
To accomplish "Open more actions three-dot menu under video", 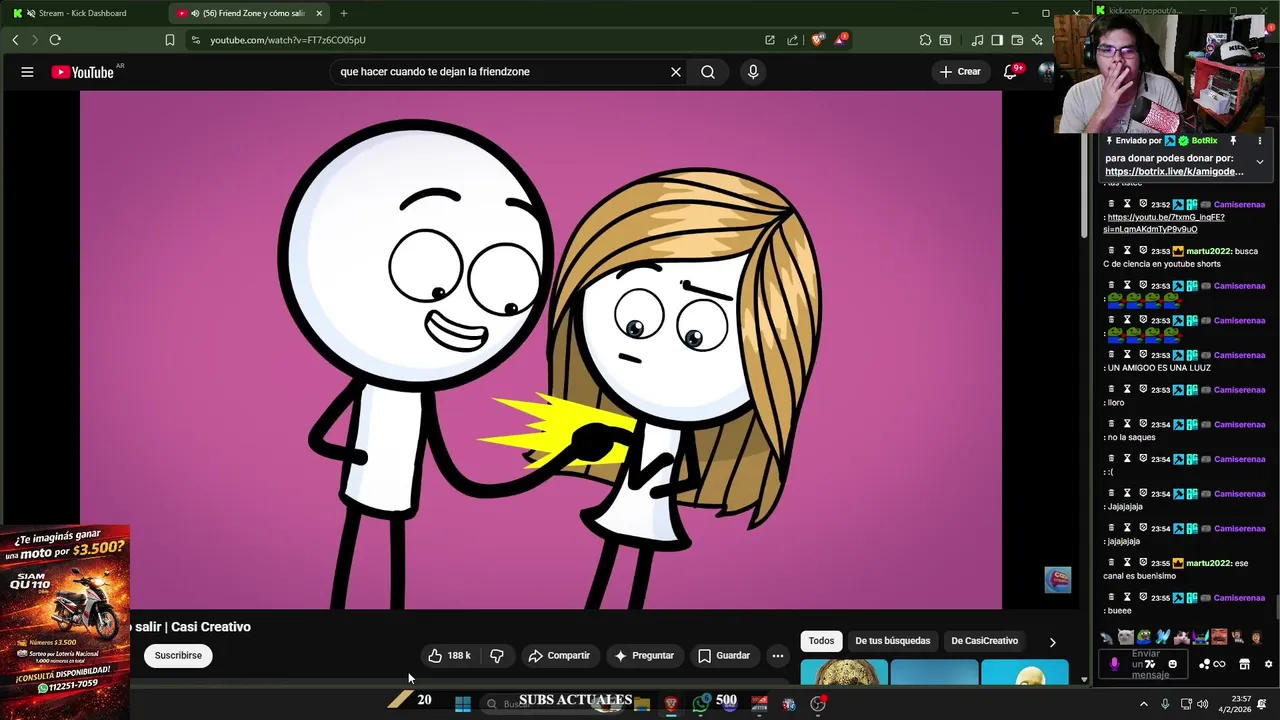I will click(778, 656).
